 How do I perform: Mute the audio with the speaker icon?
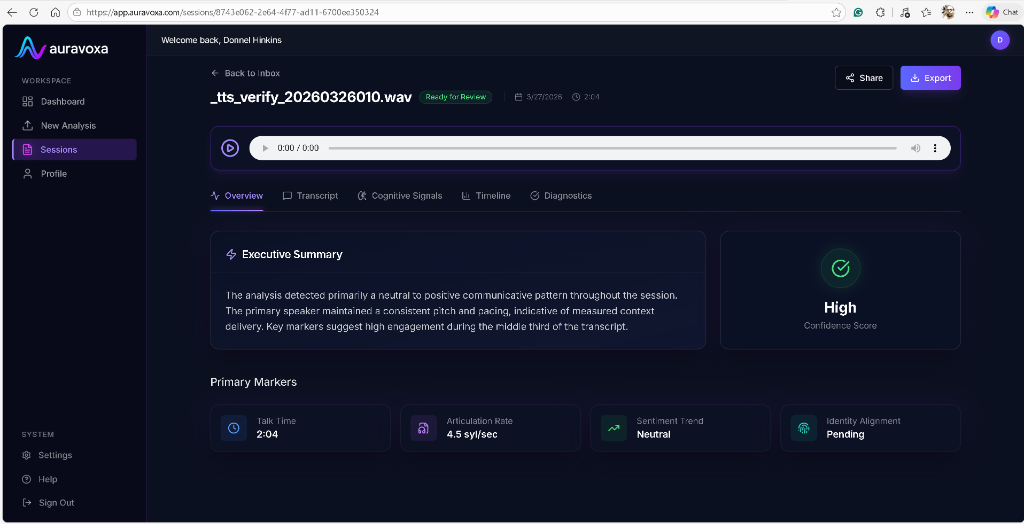[916, 148]
